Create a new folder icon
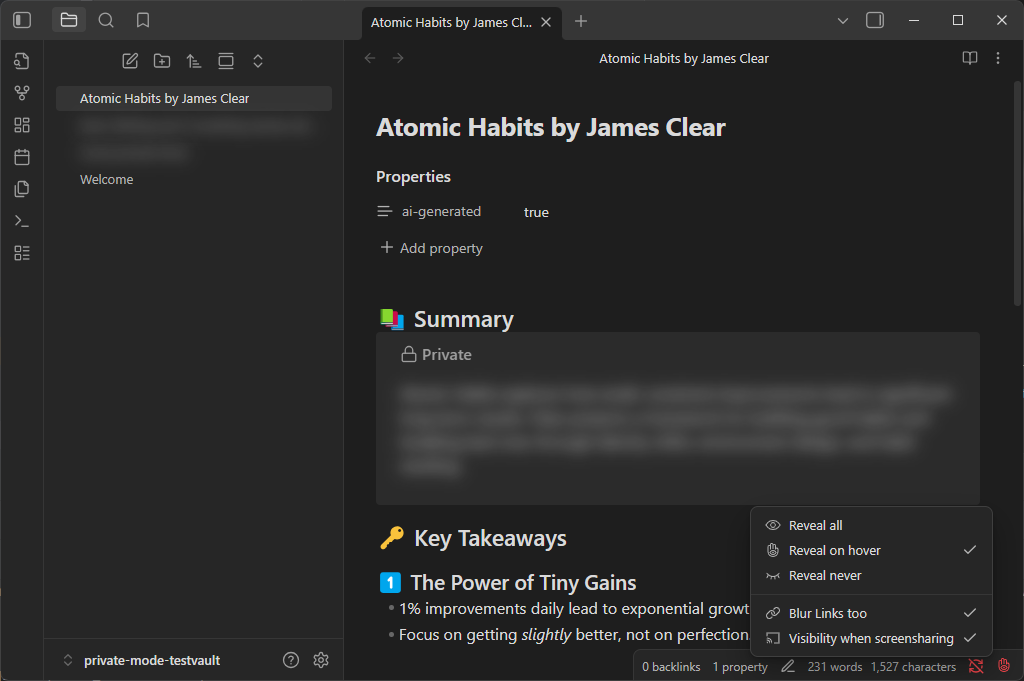Viewport: 1024px width, 681px height. [x=162, y=61]
